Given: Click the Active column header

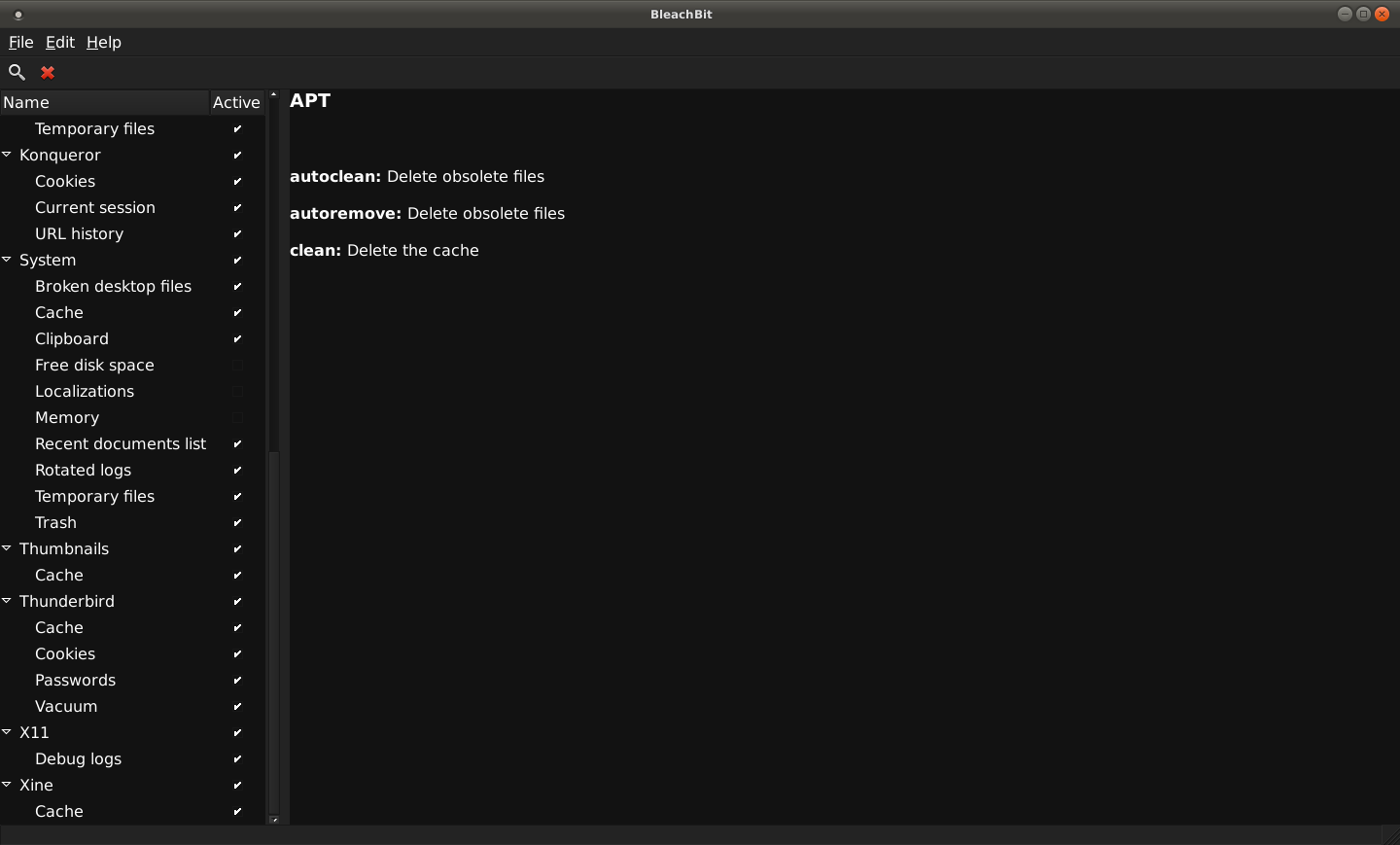Looking at the screenshot, I should pyautogui.click(x=236, y=102).
